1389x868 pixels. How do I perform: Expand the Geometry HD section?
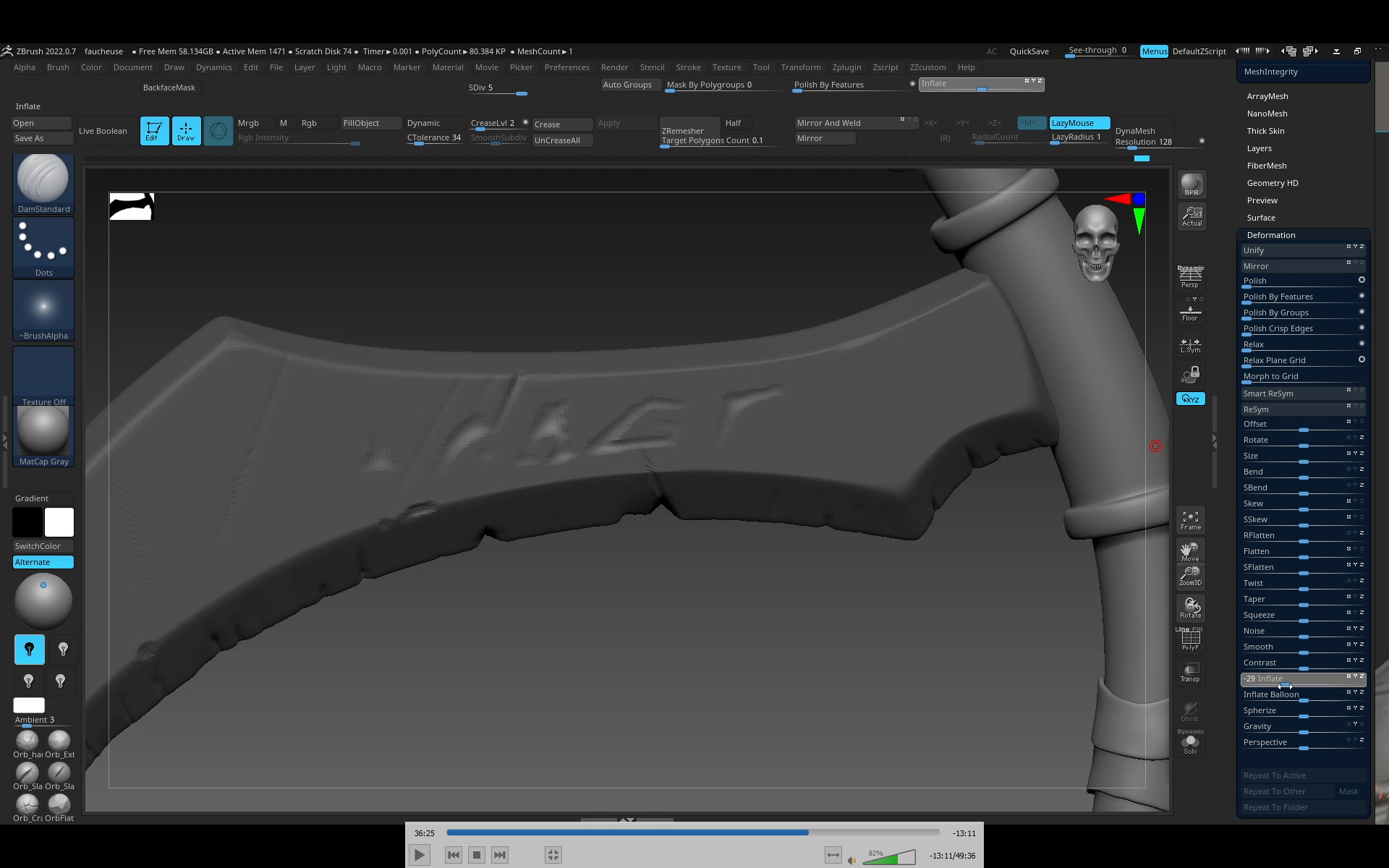point(1272,183)
